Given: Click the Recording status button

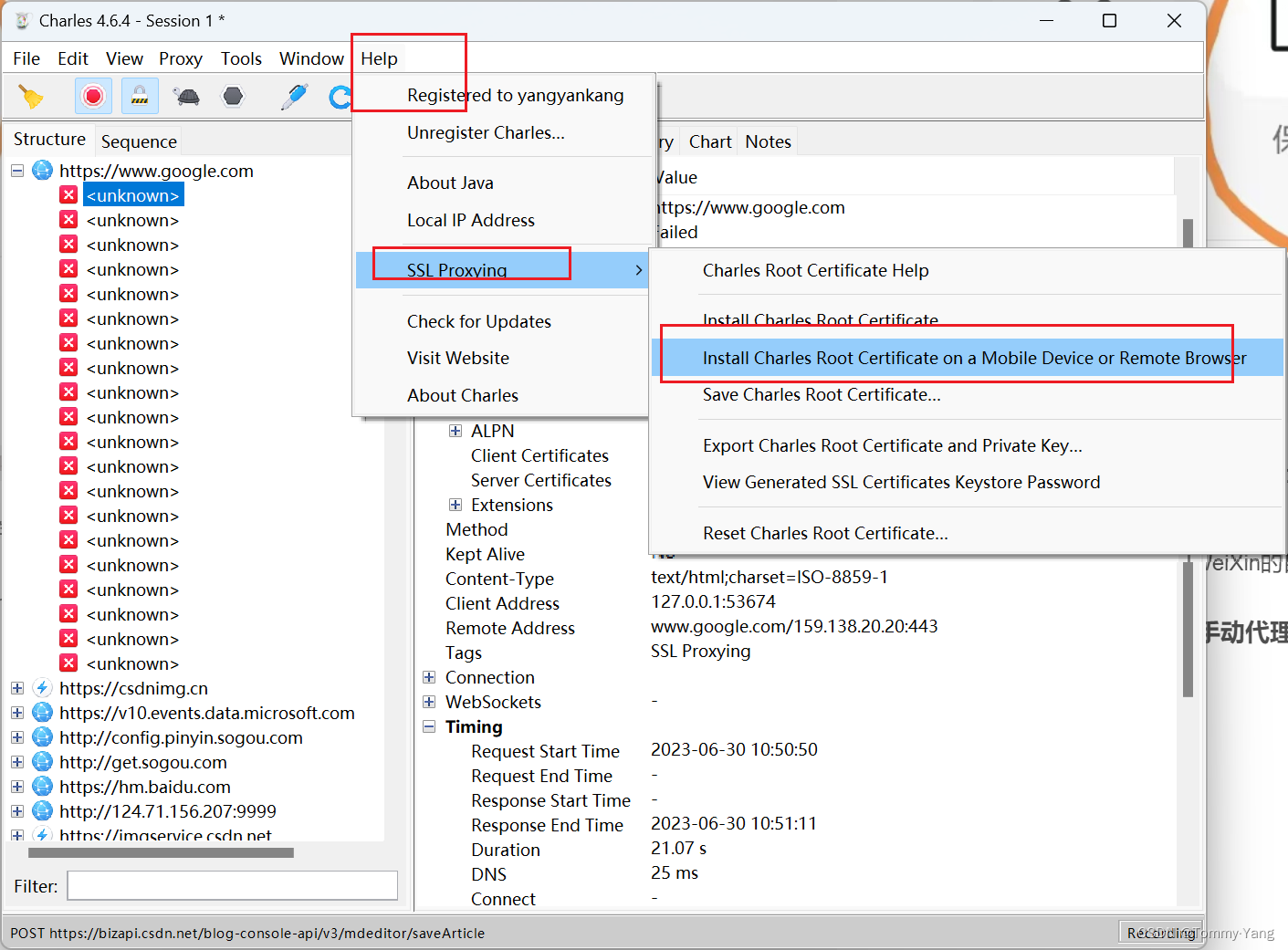Looking at the screenshot, I should pos(1161,932).
